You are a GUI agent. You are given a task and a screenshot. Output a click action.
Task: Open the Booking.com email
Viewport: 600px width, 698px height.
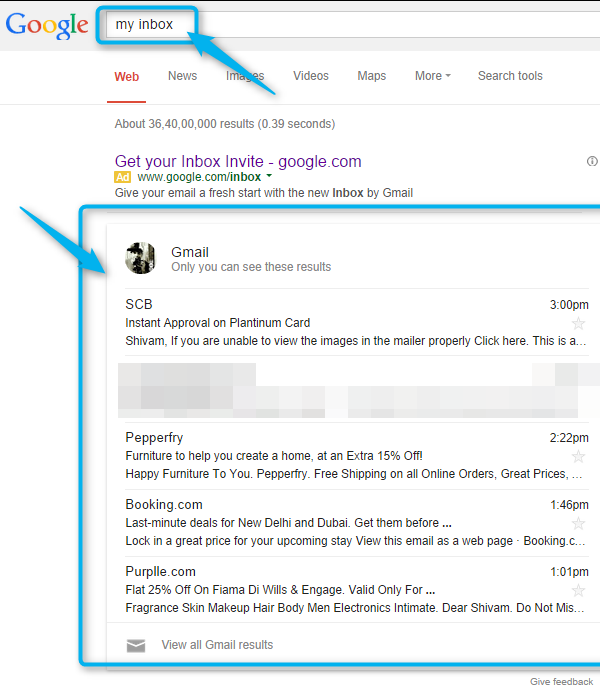(x=164, y=505)
